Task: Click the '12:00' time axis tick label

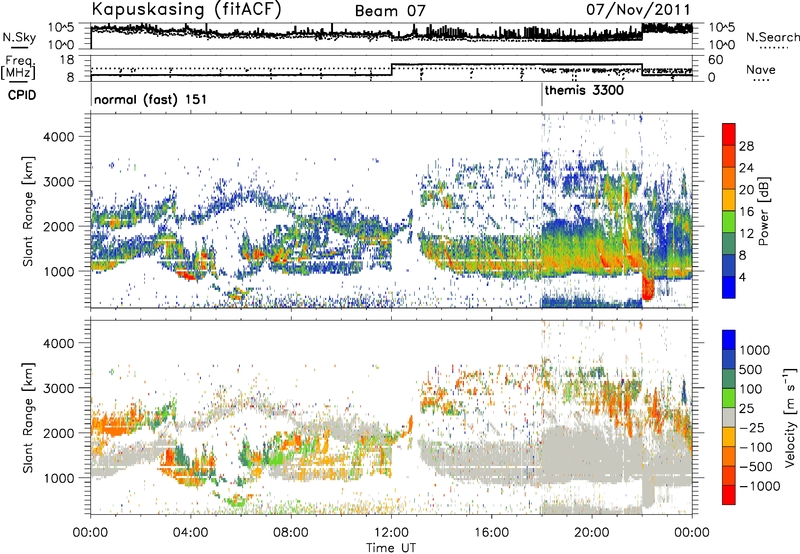Action: pos(391,533)
